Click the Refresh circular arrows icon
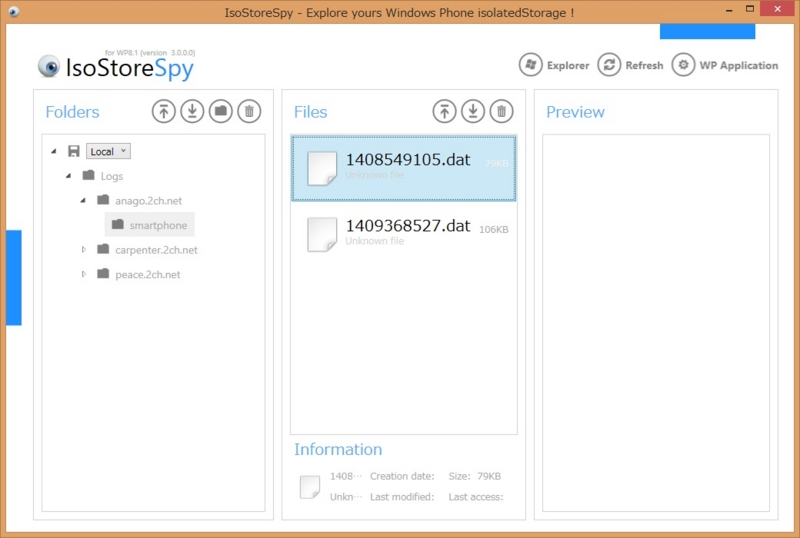 point(609,65)
